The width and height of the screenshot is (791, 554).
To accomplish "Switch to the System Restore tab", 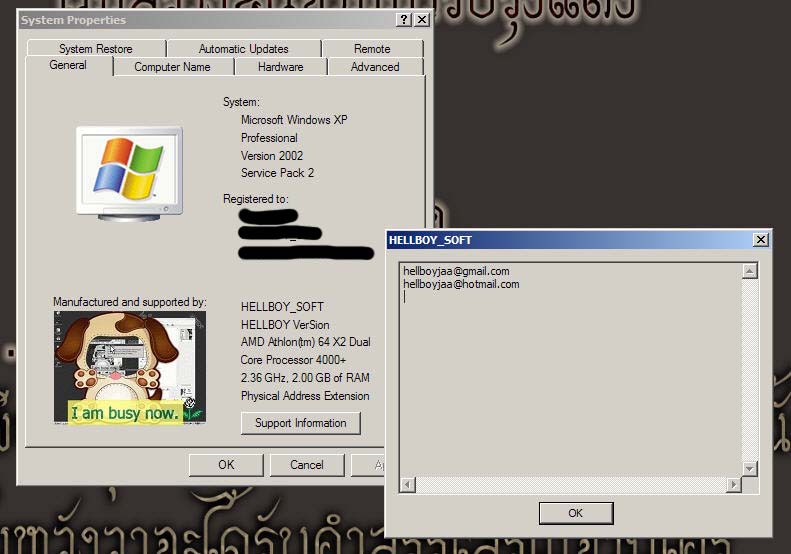I will (x=96, y=49).
